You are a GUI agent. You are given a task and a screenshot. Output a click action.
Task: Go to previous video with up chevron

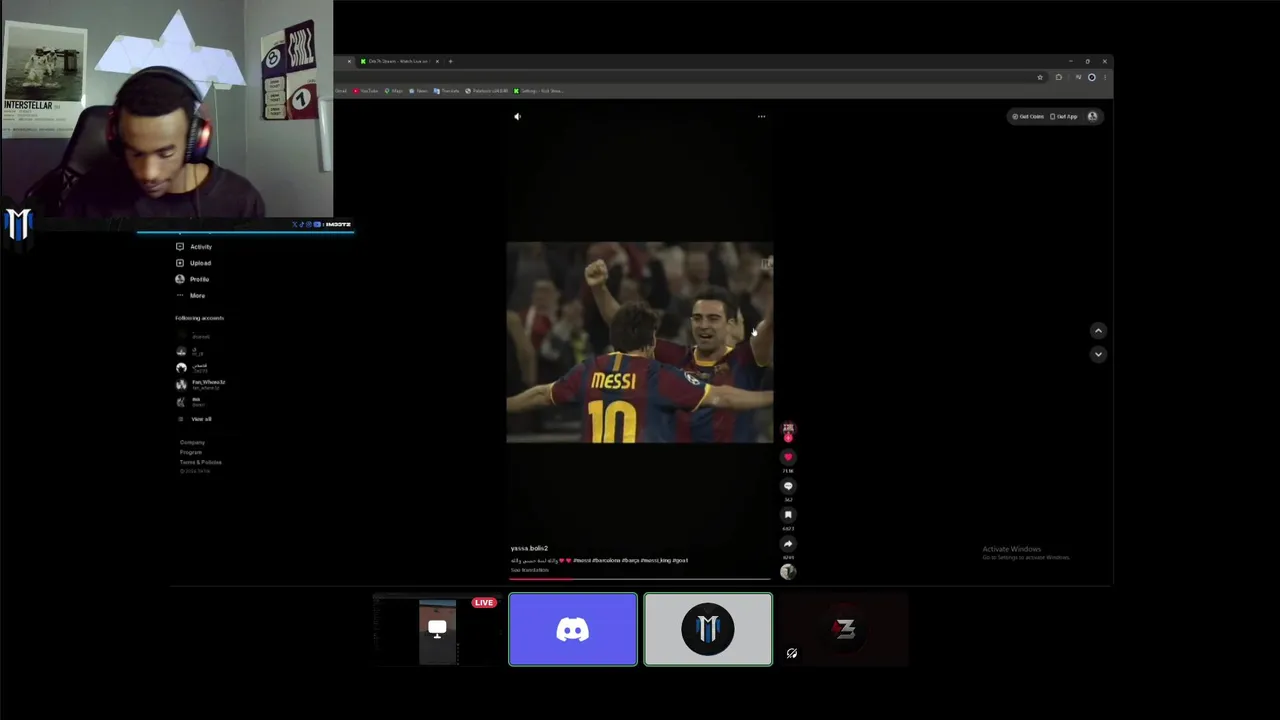pos(1098,331)
